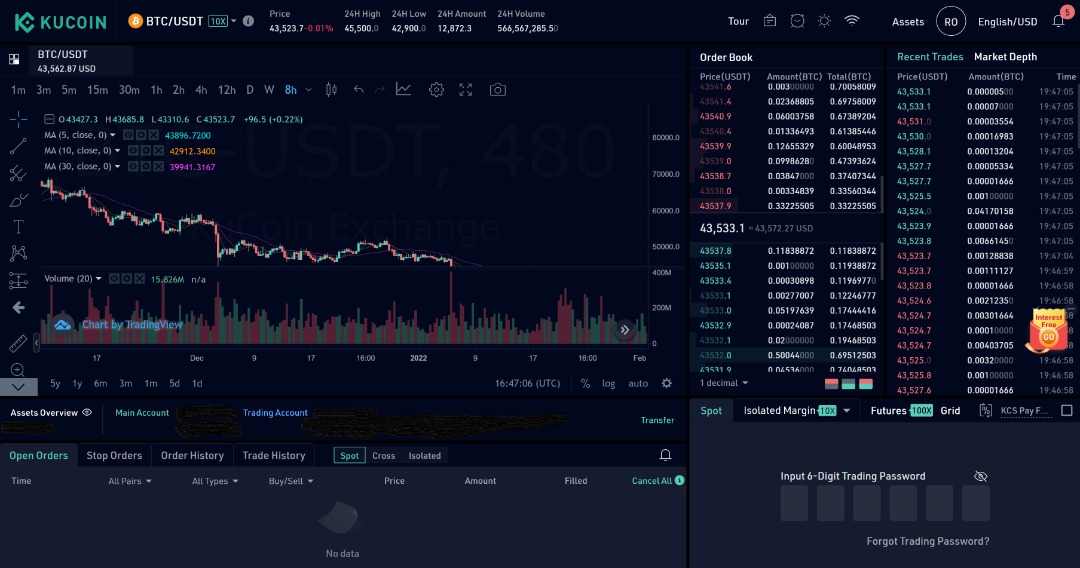Take a chart snapshot with the camera icon
Viewport: 1080px width, 568px height.
497,90
